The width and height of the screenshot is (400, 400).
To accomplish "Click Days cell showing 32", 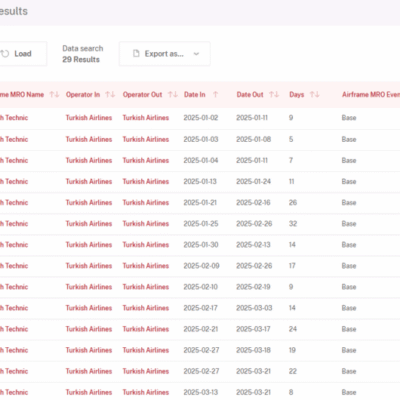I will click(293, 224).
